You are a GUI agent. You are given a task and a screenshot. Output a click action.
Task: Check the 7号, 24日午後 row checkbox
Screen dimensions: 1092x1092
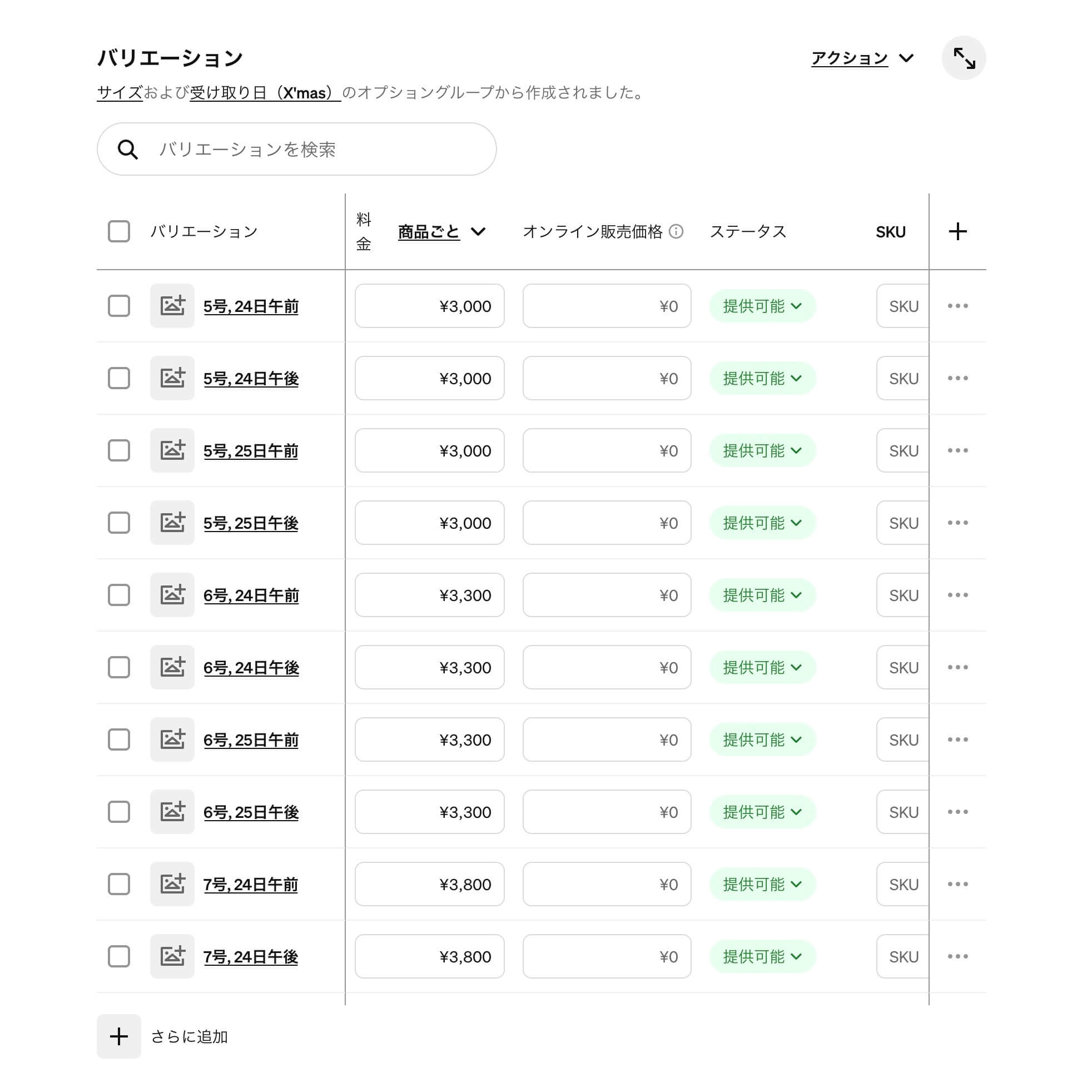[118, 957]
